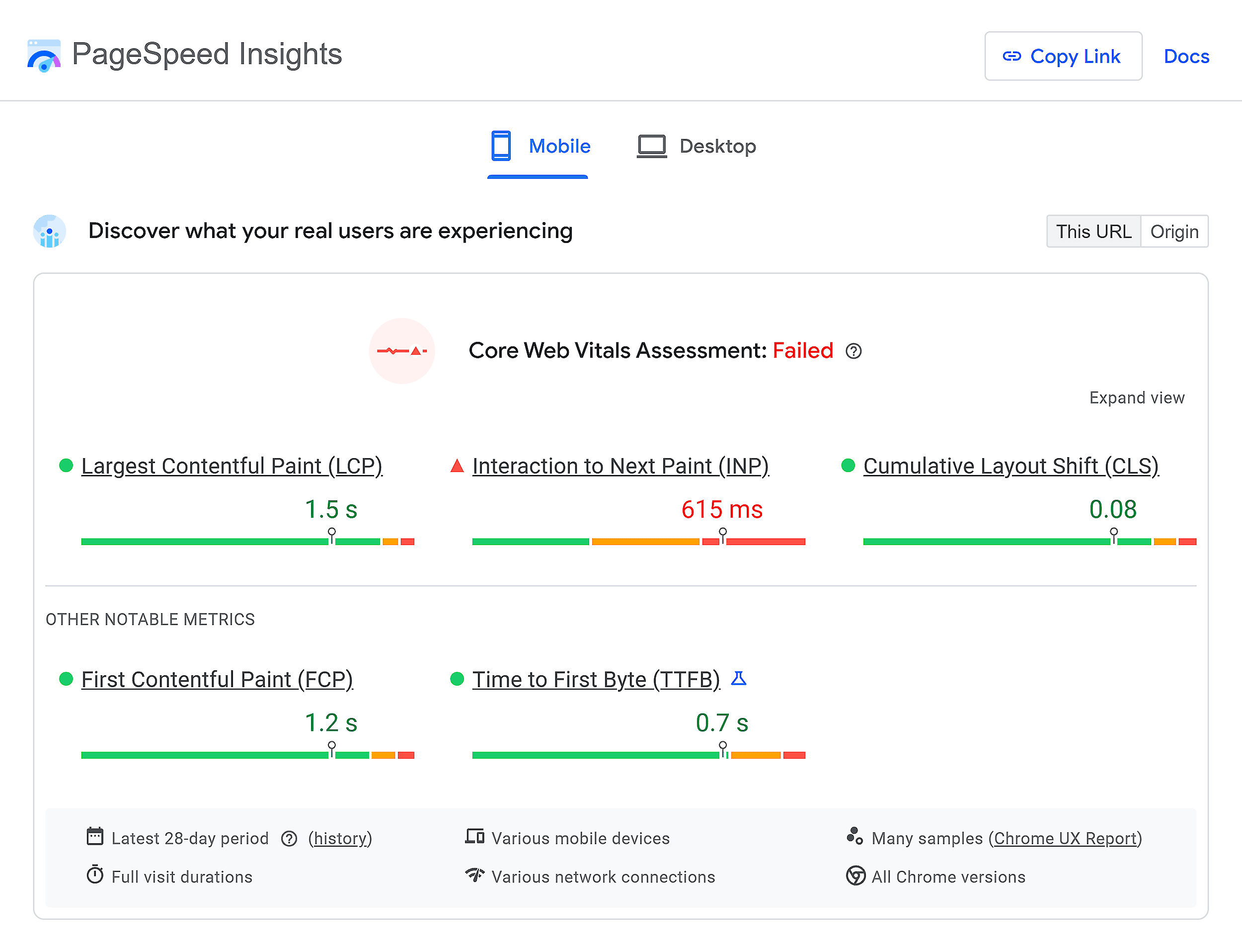This screenshot has height=952, width=1242.
Task: Select the Origin toggle option
Action: tap(1173, 231)
